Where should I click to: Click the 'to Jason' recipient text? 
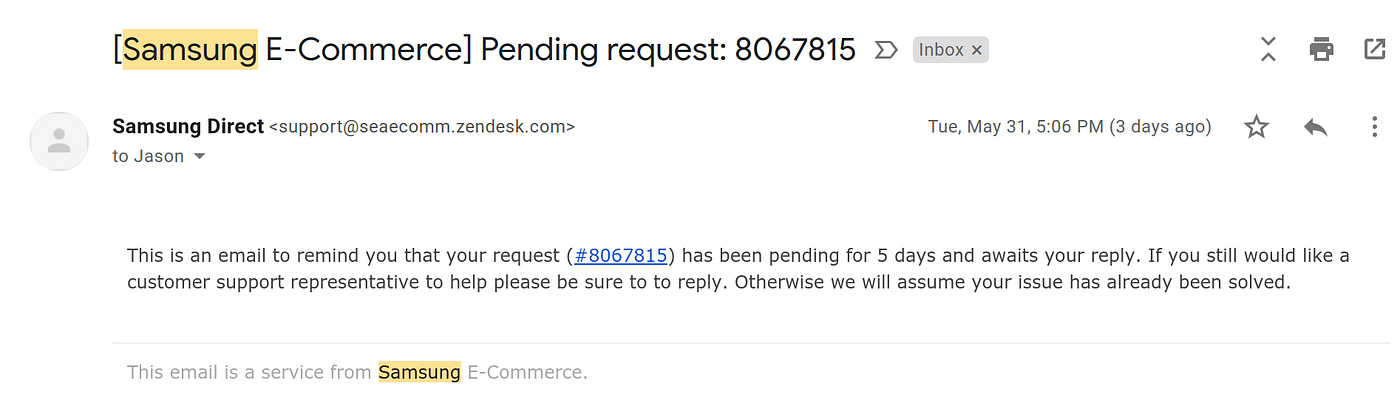[x=148, y=157]
